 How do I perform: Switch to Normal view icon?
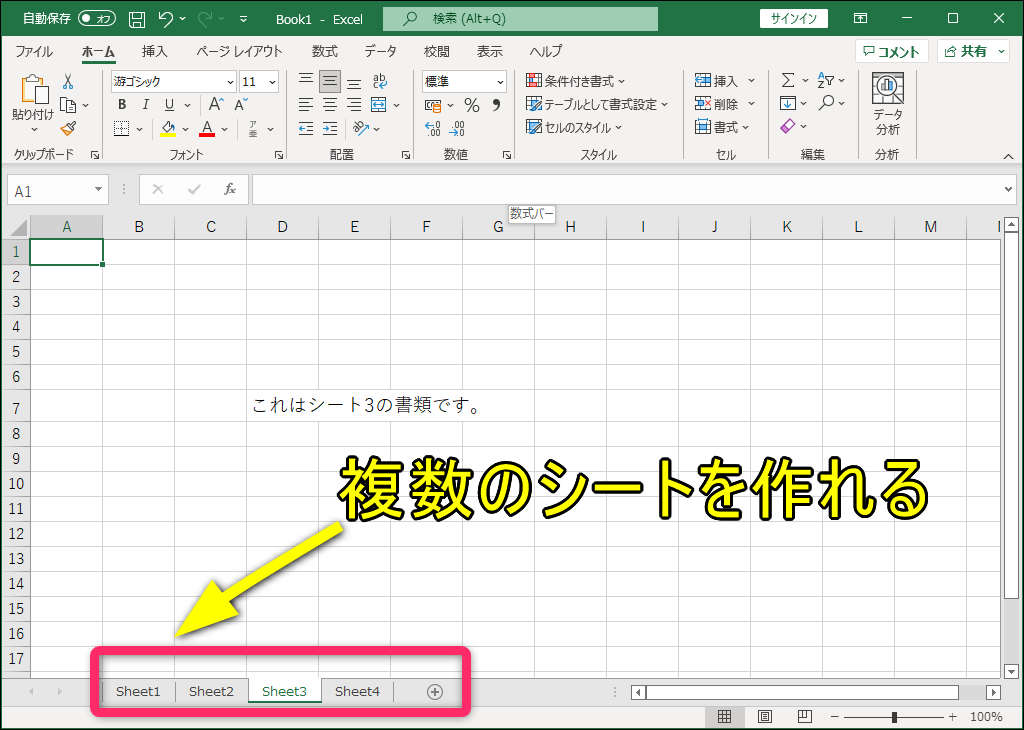click(x=724, y=716)
